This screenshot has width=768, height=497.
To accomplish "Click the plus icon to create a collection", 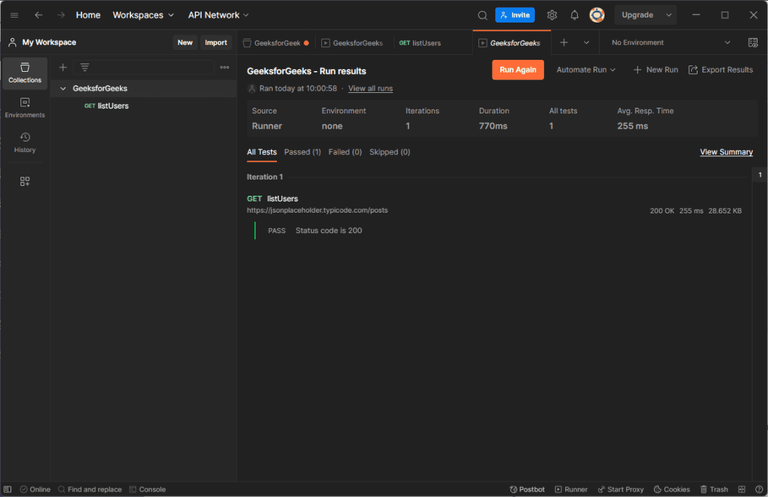I will tap(63, 67).
